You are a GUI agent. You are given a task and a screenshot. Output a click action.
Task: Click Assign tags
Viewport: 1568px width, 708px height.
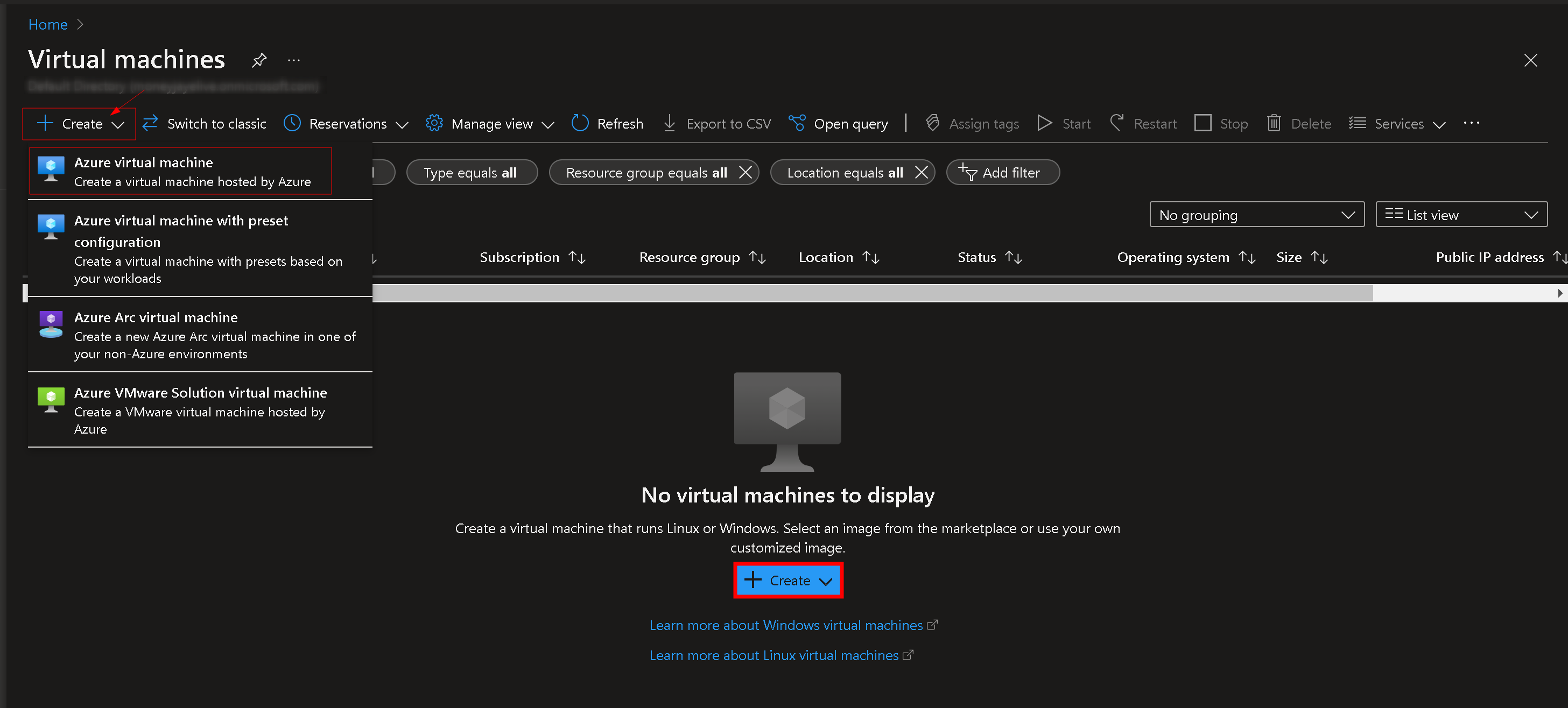(x=972, y=124)
